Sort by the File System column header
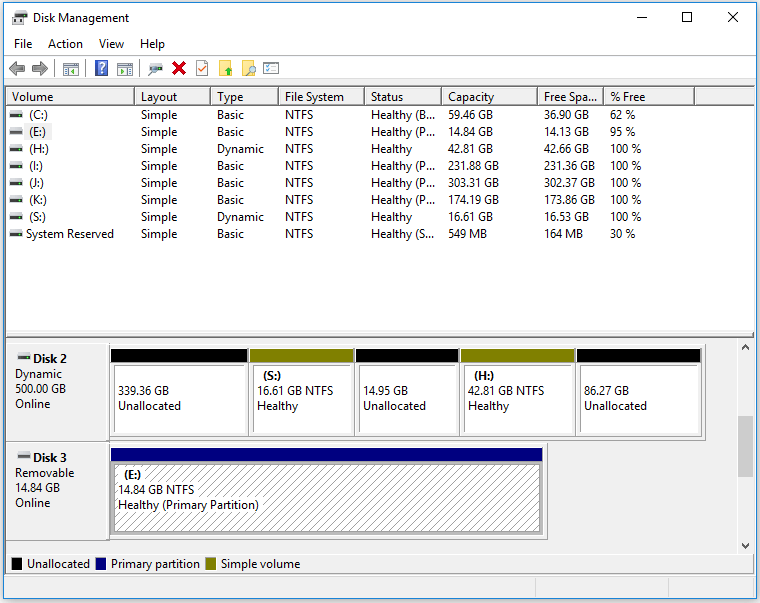 (314, 97)
